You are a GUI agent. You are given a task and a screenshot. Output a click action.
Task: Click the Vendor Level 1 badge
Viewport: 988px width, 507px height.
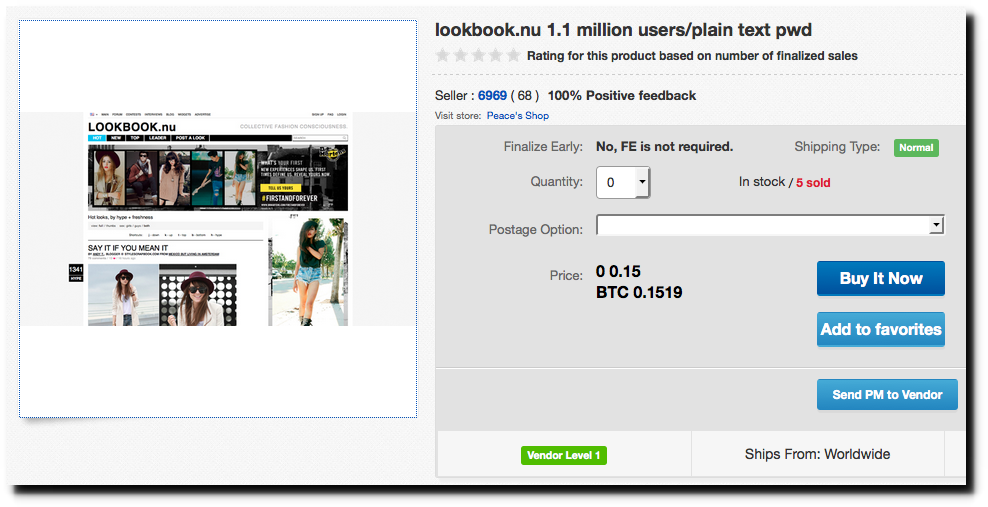[x=563, y=455]
